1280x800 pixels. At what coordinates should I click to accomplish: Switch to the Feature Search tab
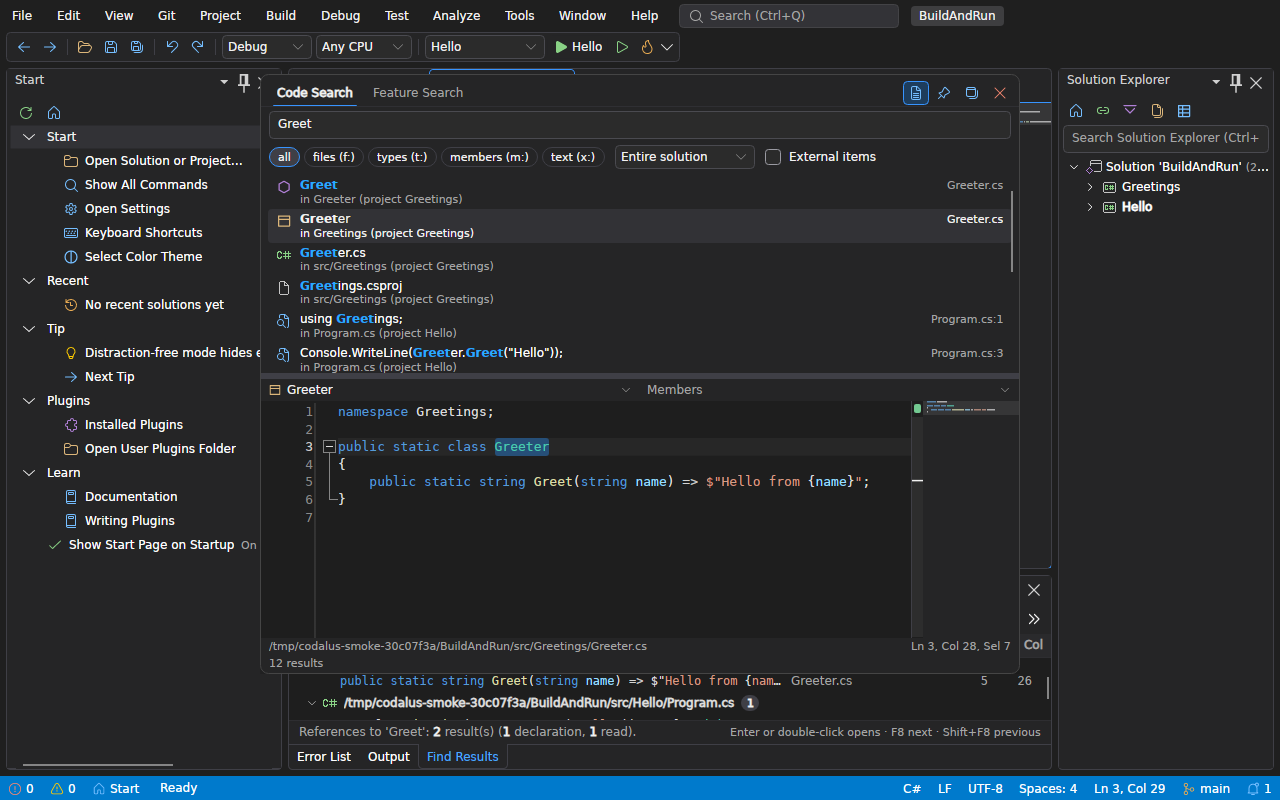418,93
